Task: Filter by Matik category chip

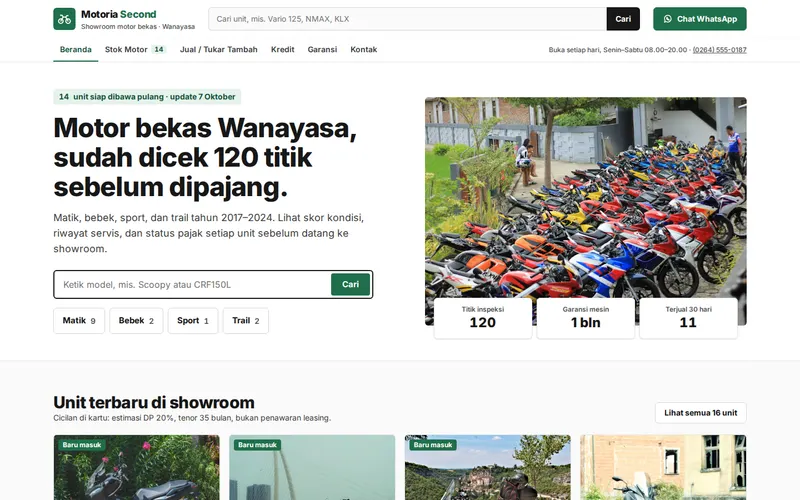Action: pos(79,321)
